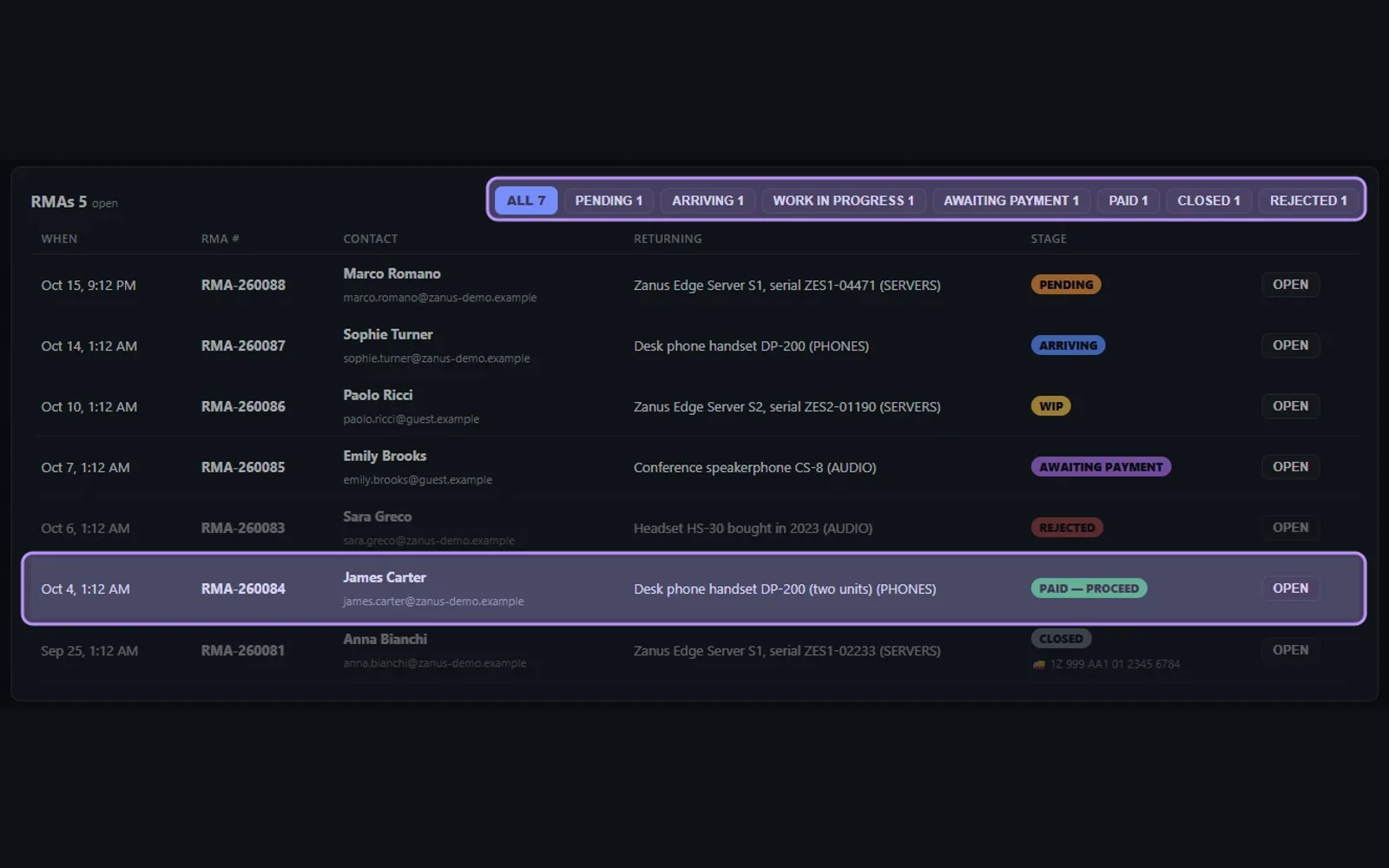
Task: Click RMA-260081 number
Action: tap(243, 650)
